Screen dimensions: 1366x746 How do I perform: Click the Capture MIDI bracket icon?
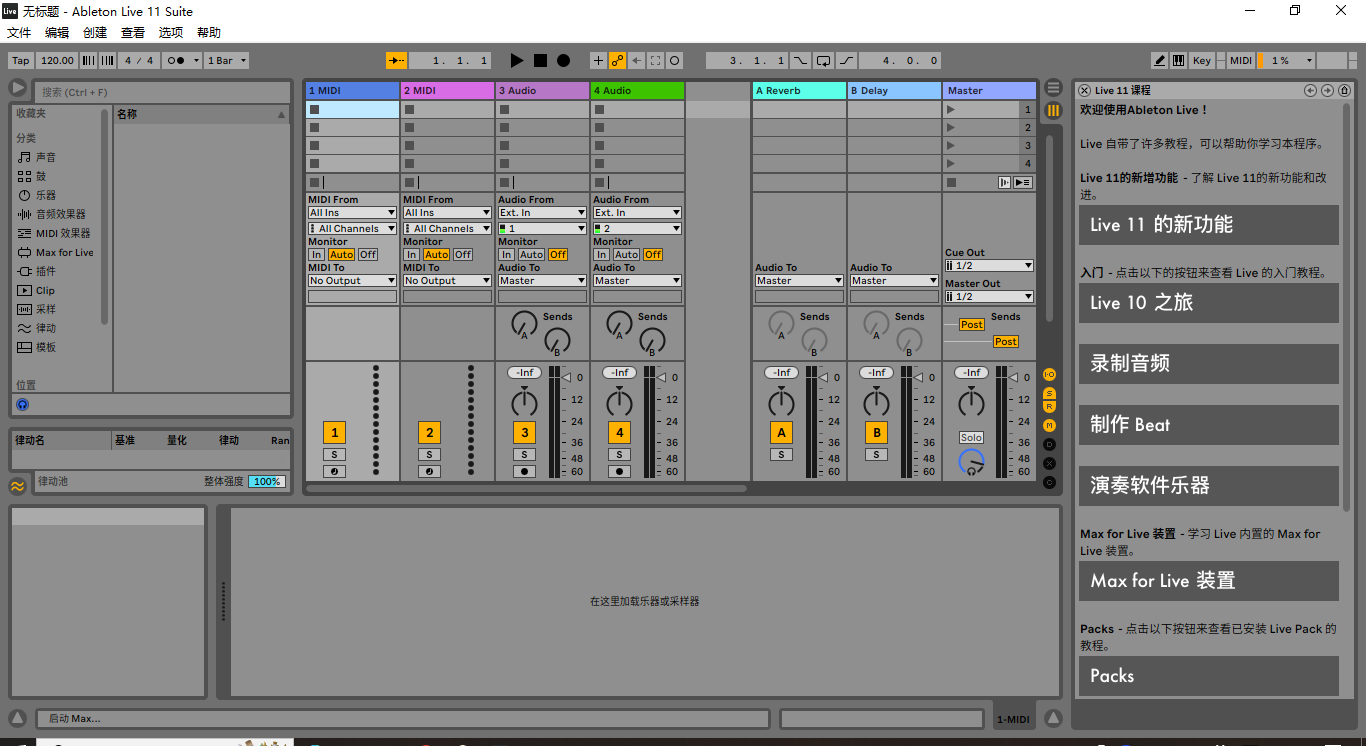pos(655,61)
